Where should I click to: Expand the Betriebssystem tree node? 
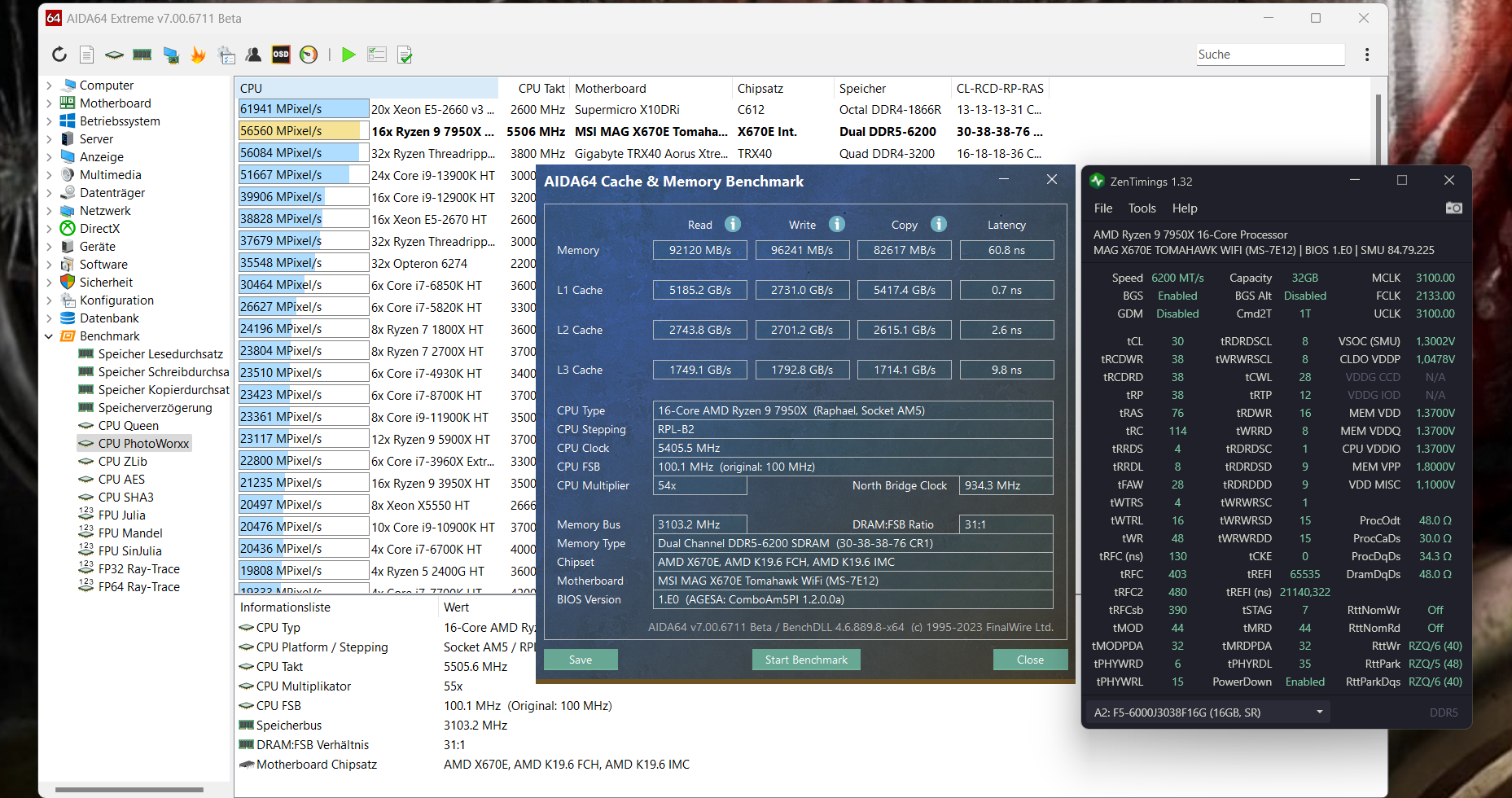pos(49,121)
